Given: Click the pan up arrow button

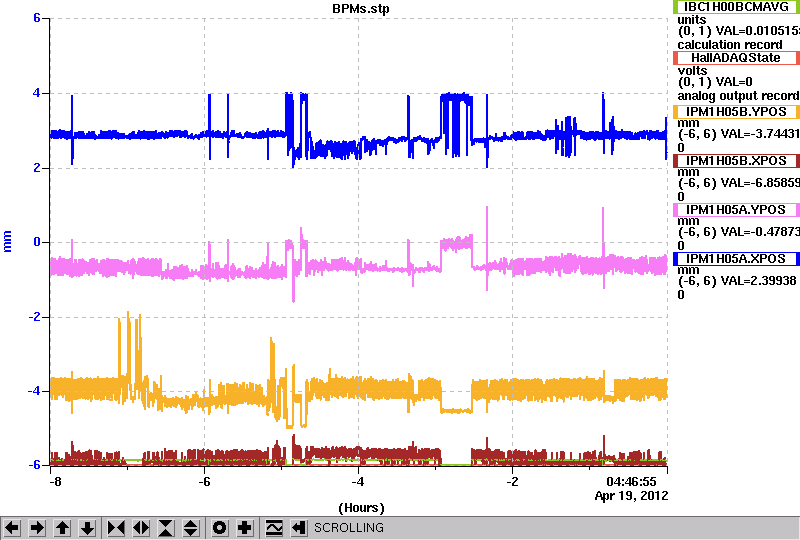Looking at the screenshot, I should 63,528.
